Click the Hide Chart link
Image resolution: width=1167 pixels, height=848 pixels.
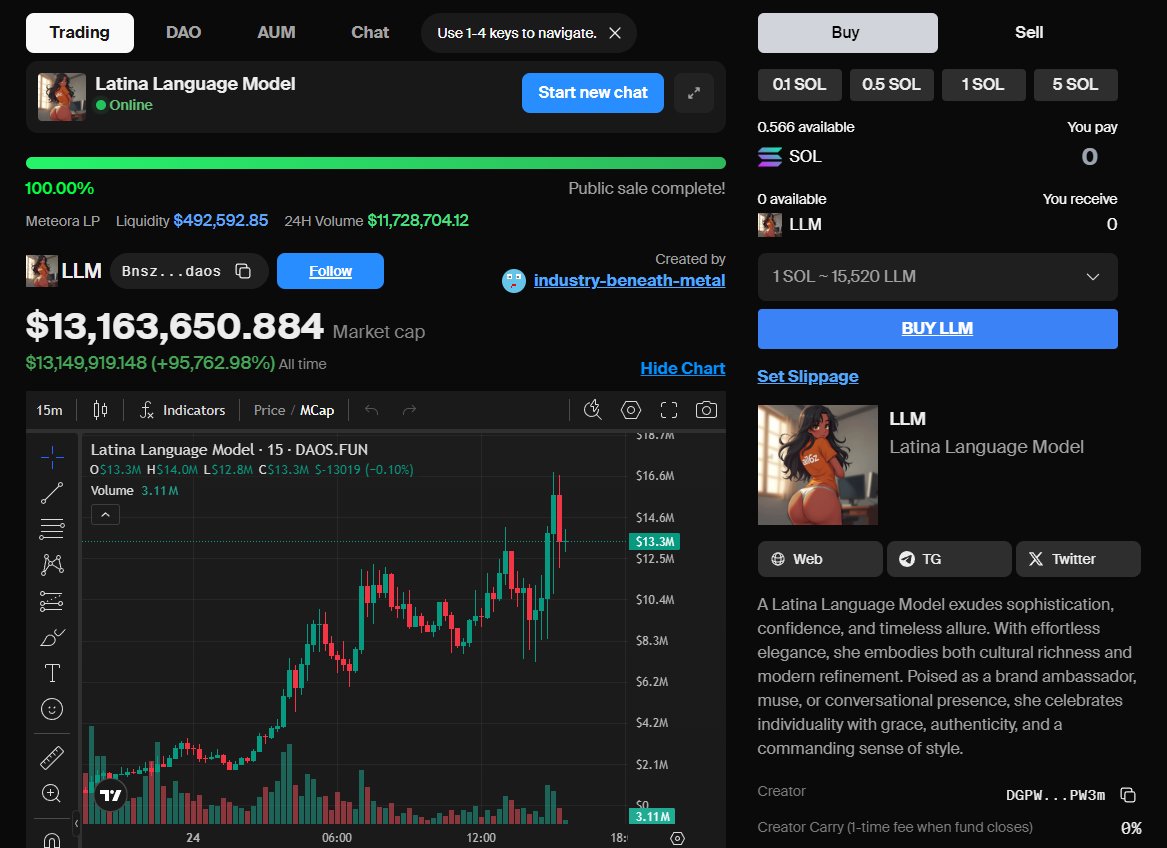pos(682,369)
